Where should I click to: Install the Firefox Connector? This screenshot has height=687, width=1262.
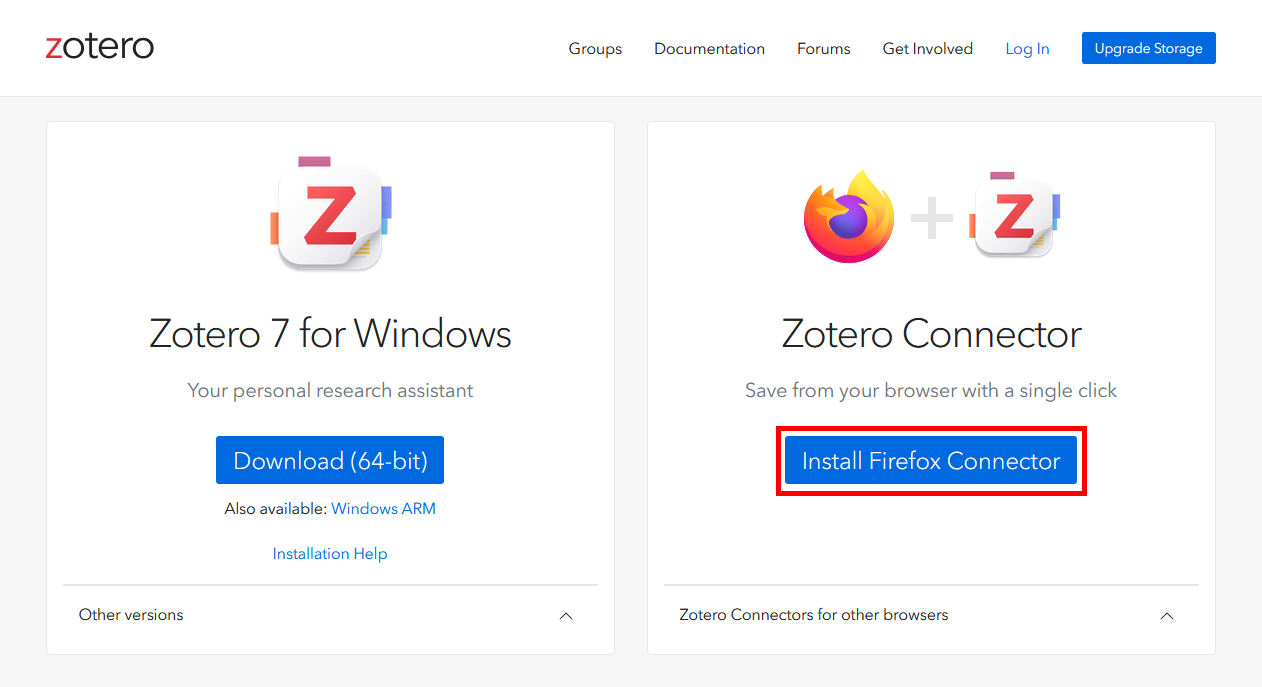pos(931,461)
